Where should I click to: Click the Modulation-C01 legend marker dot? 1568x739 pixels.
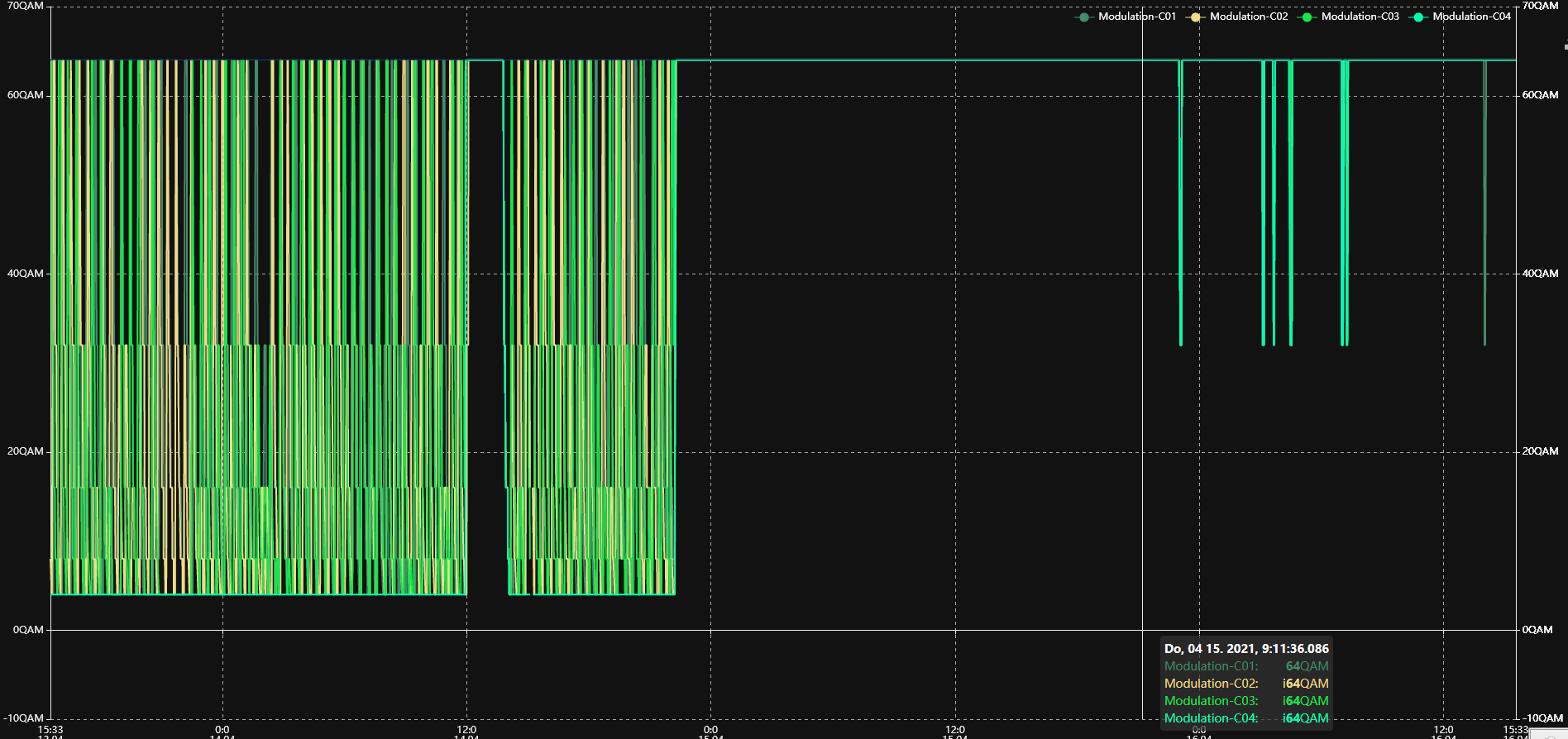coord(1083,17)
